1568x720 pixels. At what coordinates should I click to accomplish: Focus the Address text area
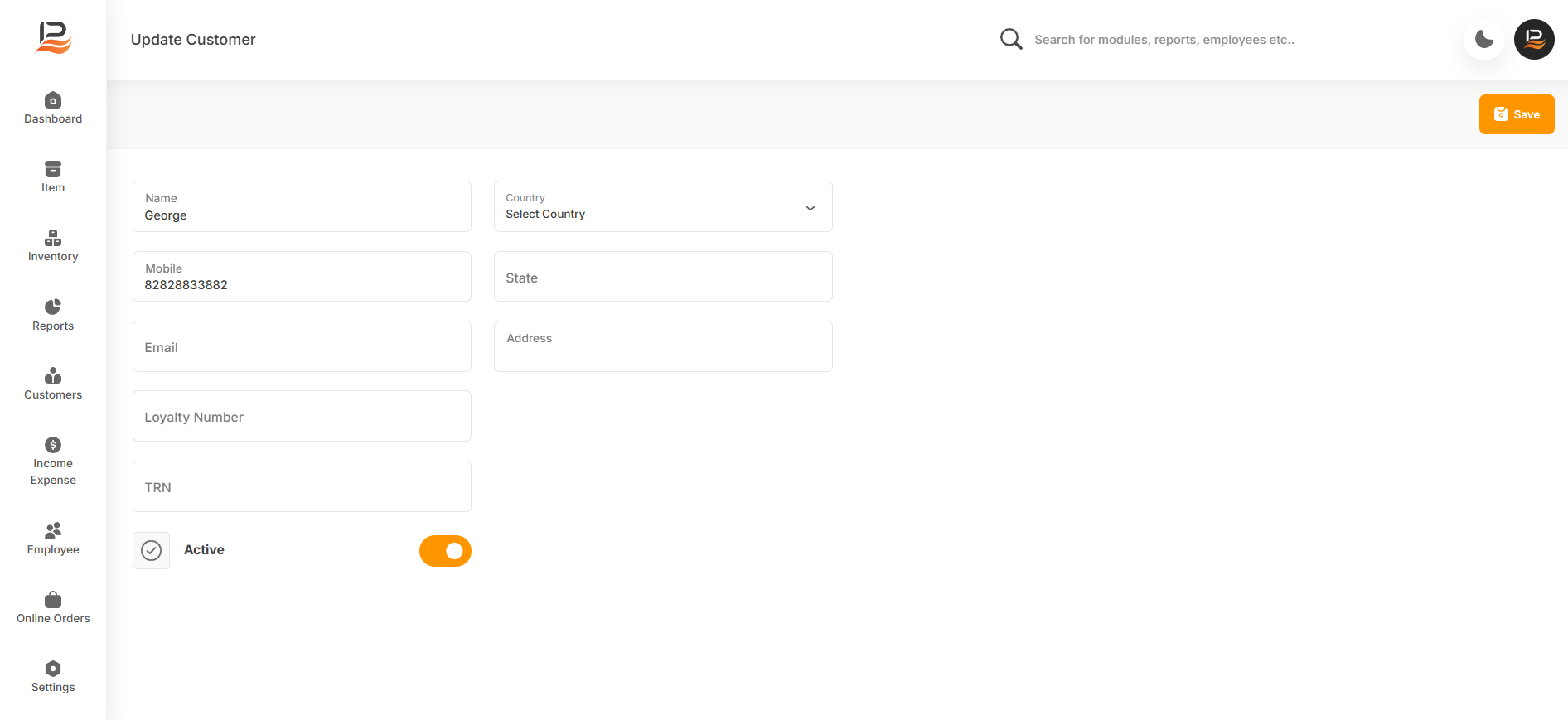coord(663,346)
